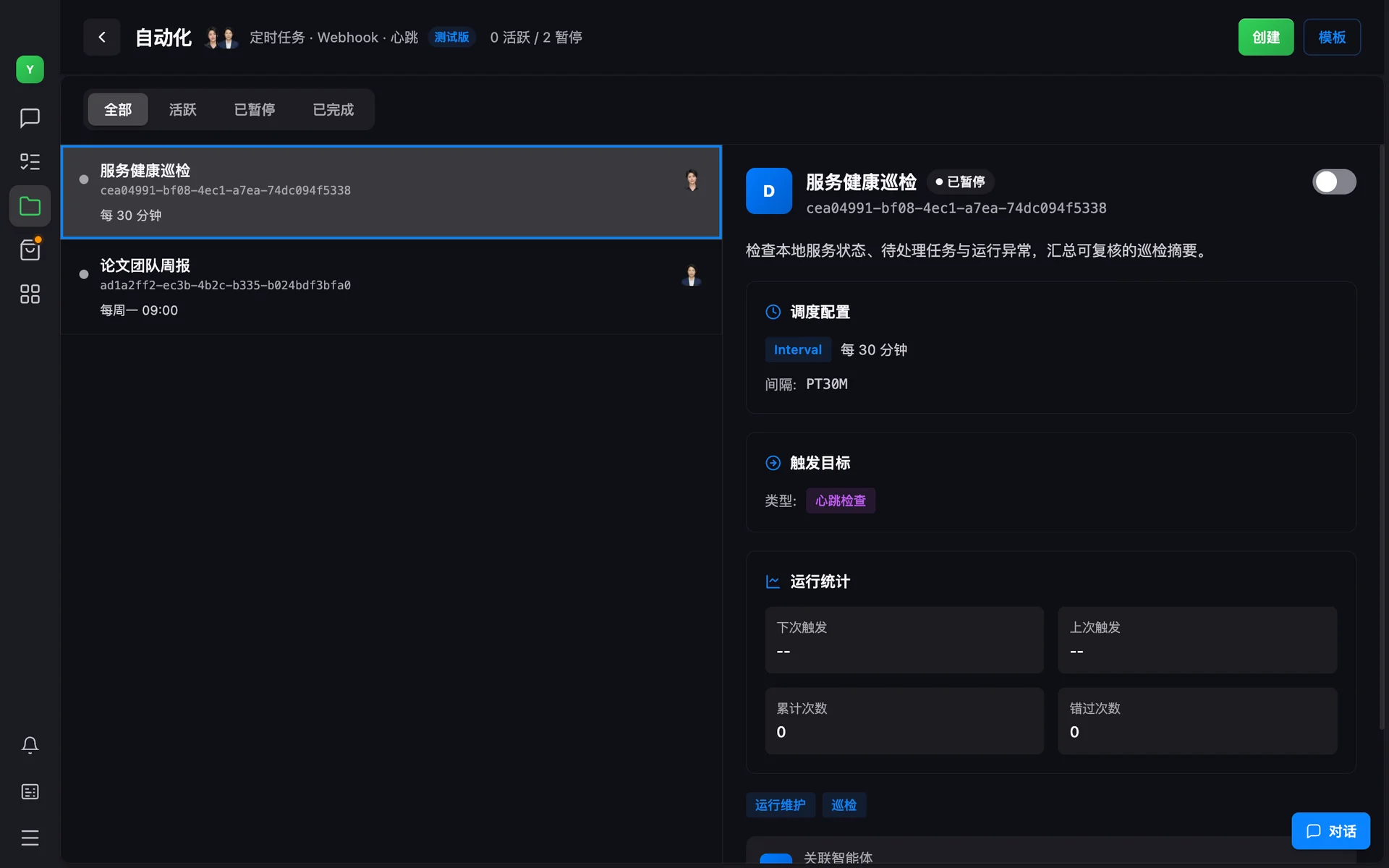Open the 对话 chat button

pos(1331,831)
